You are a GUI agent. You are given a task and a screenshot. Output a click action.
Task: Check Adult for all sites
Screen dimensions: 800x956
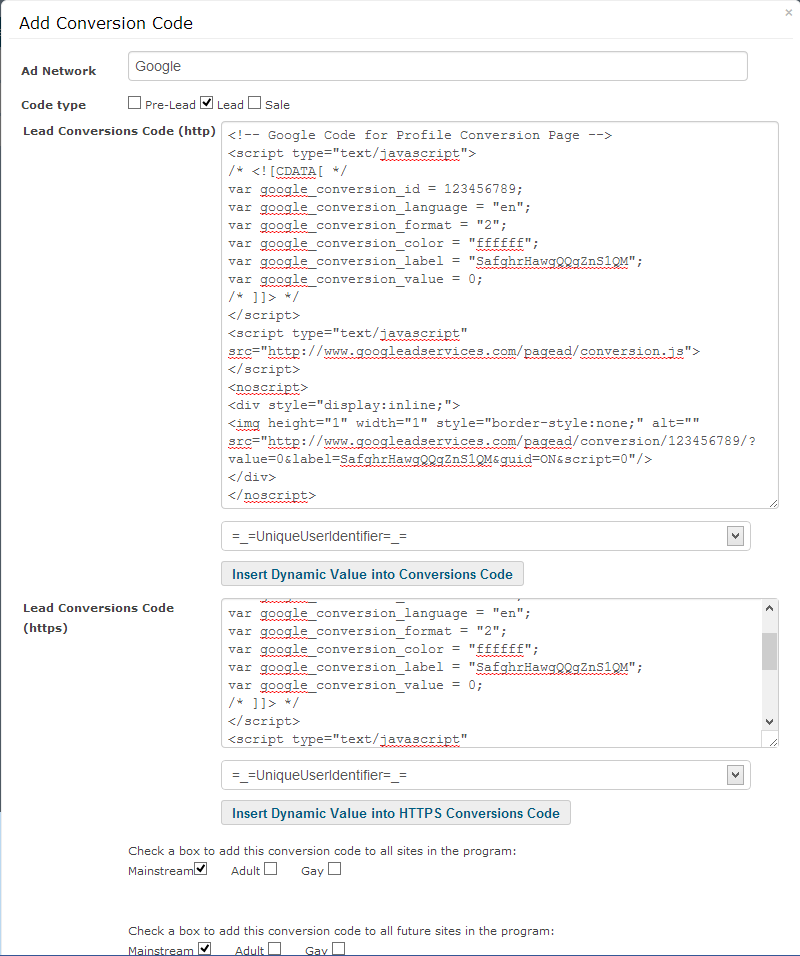271,868
